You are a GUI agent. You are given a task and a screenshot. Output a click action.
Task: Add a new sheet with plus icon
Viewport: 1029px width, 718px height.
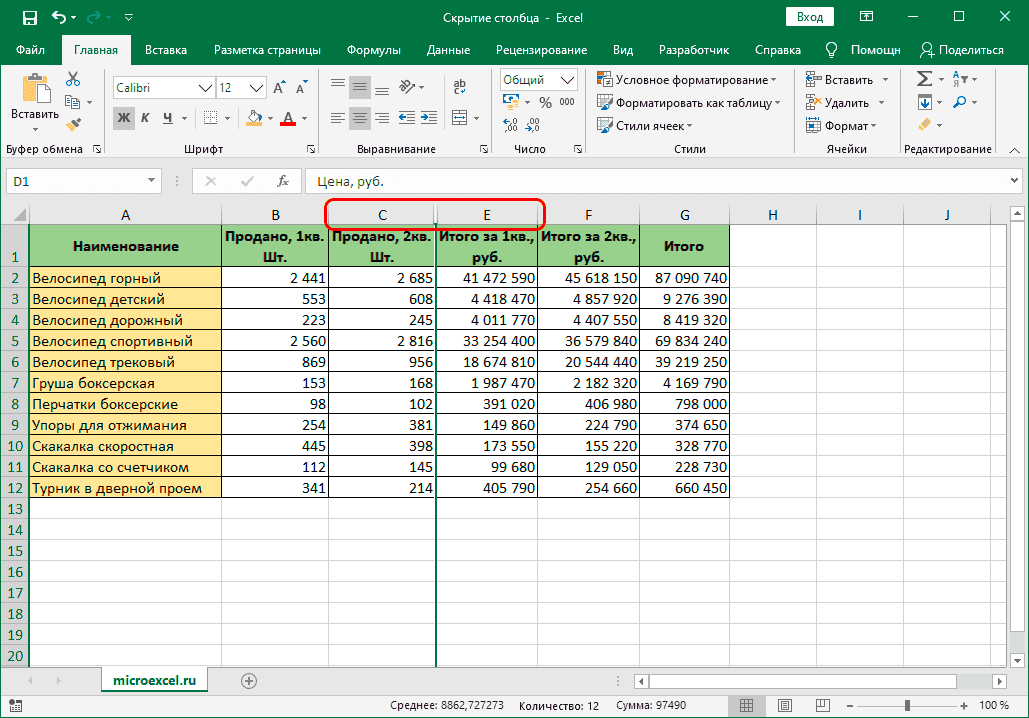coord(249,680)
